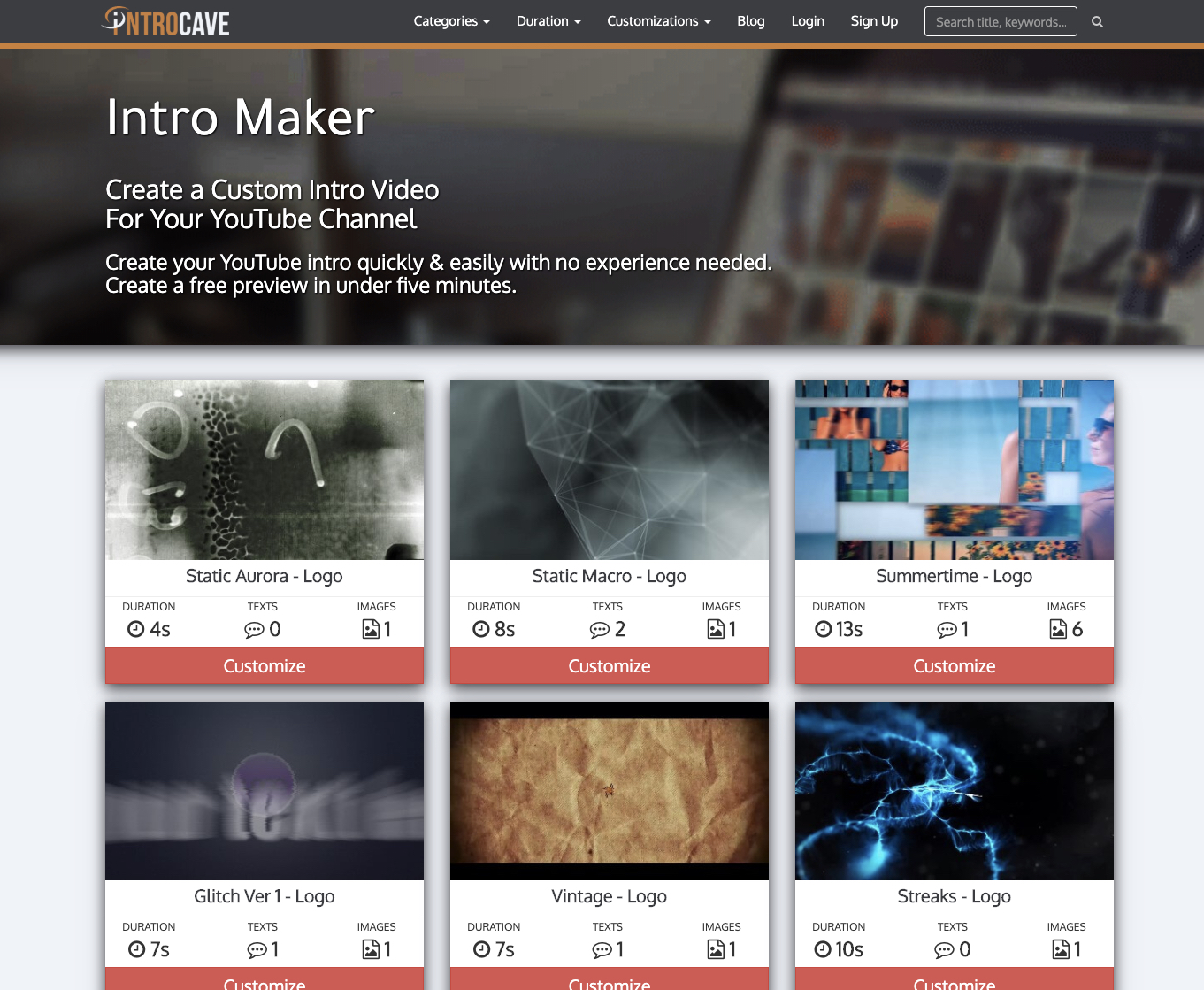Expand the Categories dropdown
The height and width of the screenshot is (990, 1204).
451,21
